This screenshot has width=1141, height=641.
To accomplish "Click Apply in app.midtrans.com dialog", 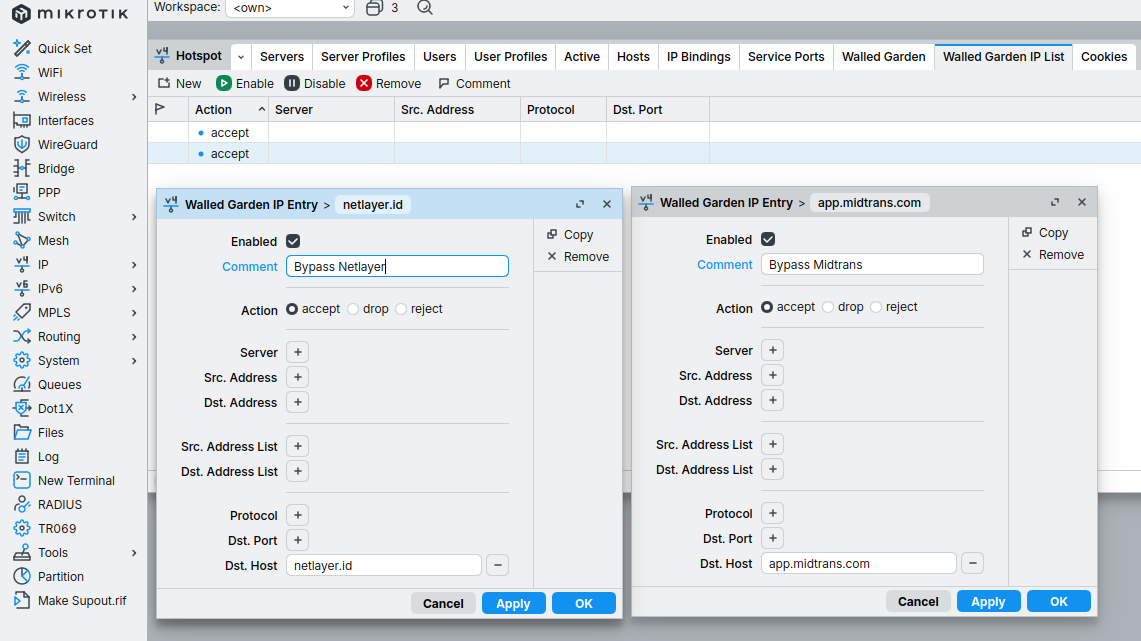I will 988,601.
